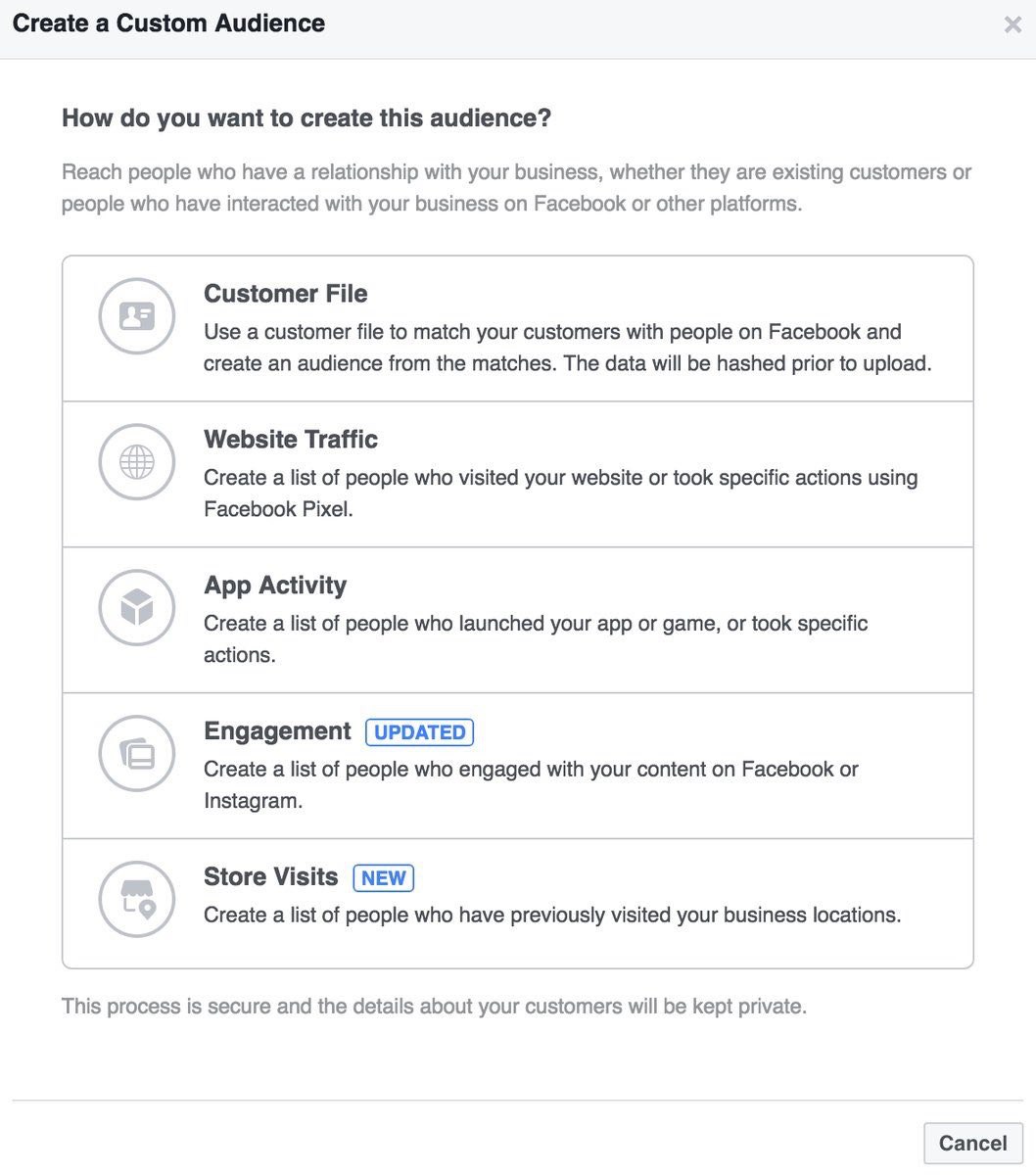Image resolution: width=1036 pixels, height=1175 pixels.
Task: Open the App Activity option title
Action: point(275,586)
